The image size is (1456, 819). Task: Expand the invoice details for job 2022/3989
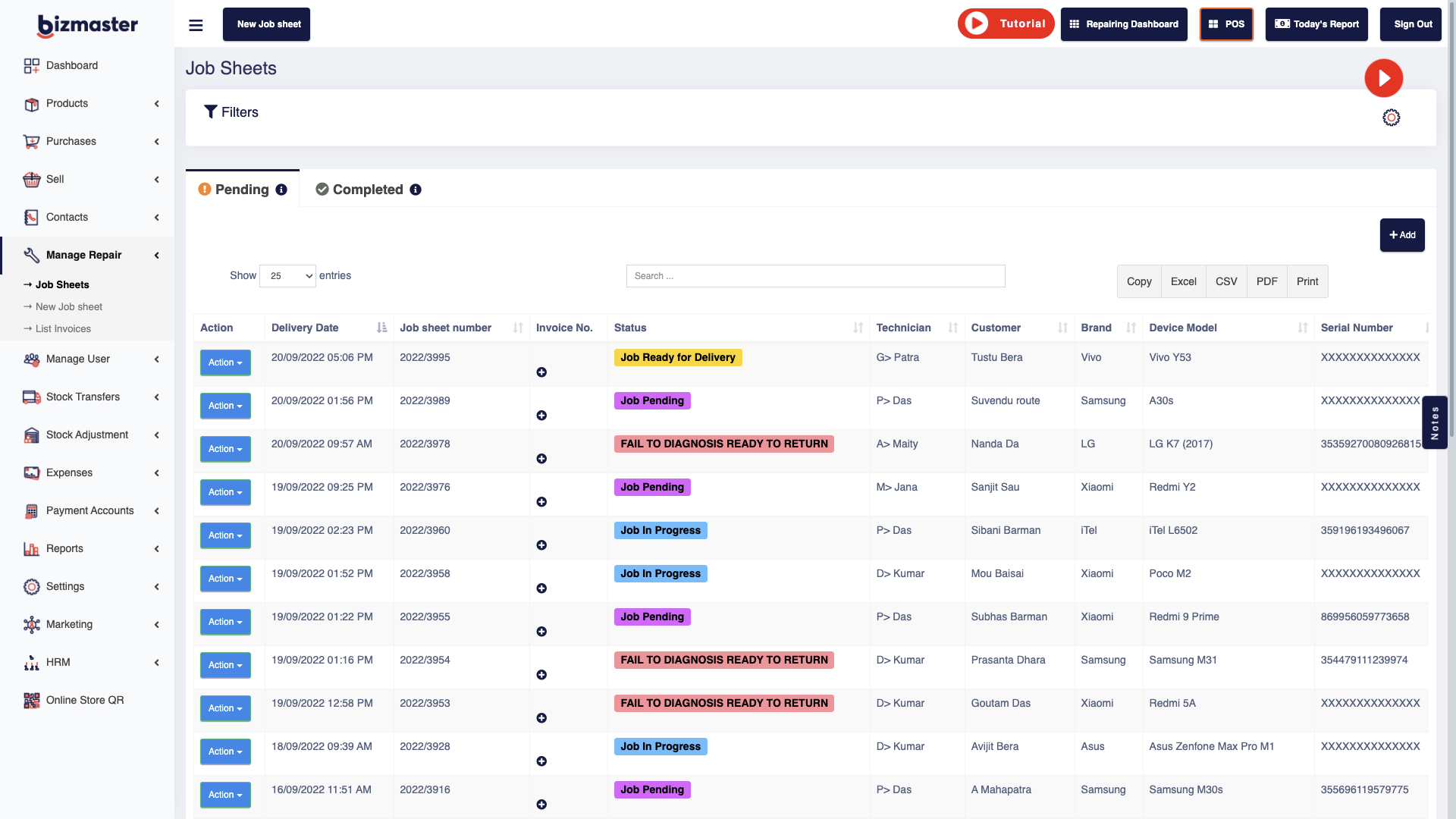541,415
